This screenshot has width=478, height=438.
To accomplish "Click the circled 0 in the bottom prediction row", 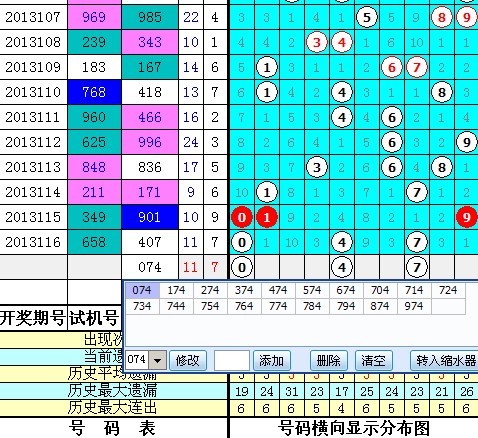I will (242, 267).
